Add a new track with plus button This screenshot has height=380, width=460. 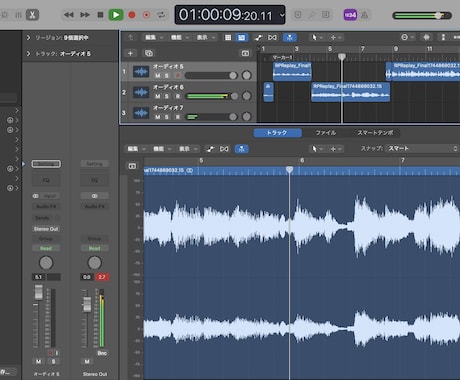click(x=131, y=53)
